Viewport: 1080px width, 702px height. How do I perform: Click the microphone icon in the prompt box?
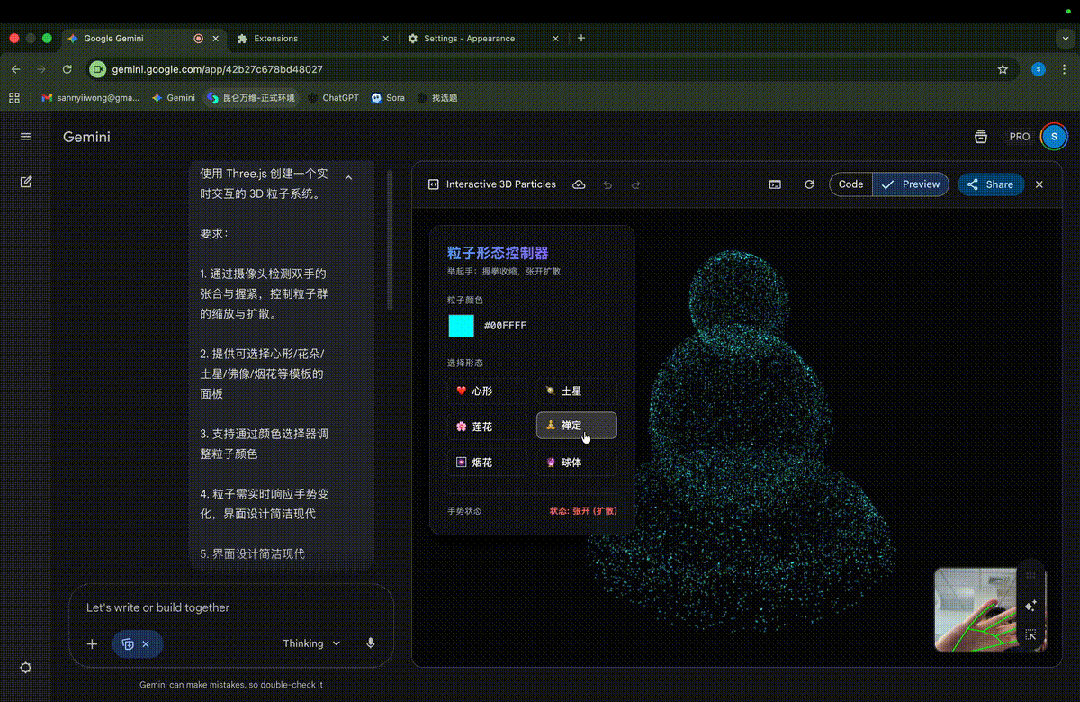pos(370,644)
